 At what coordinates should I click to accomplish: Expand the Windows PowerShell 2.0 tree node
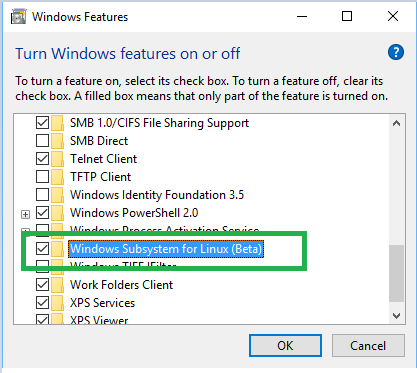(x=25, y=214)
